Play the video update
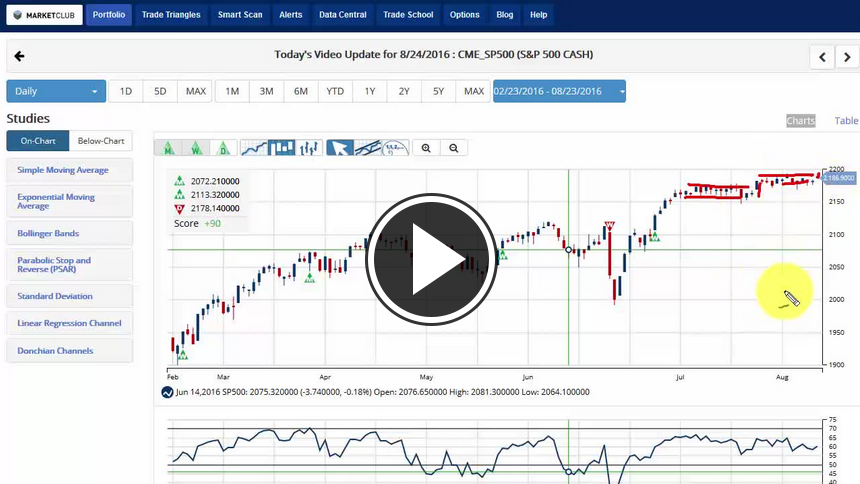Viewport: 860px width, 484px height. click(x=431, y=258)
